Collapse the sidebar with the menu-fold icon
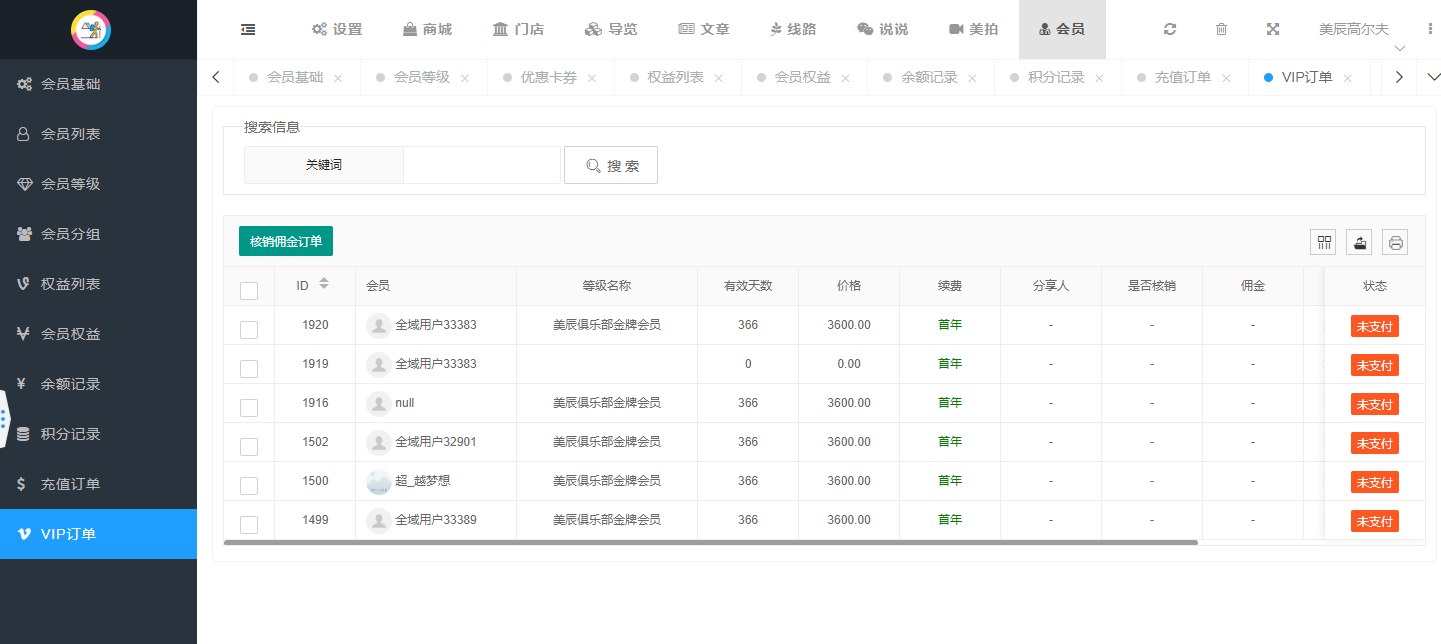Viewport: 1441px width, 644px height. [x=248, y=29]
